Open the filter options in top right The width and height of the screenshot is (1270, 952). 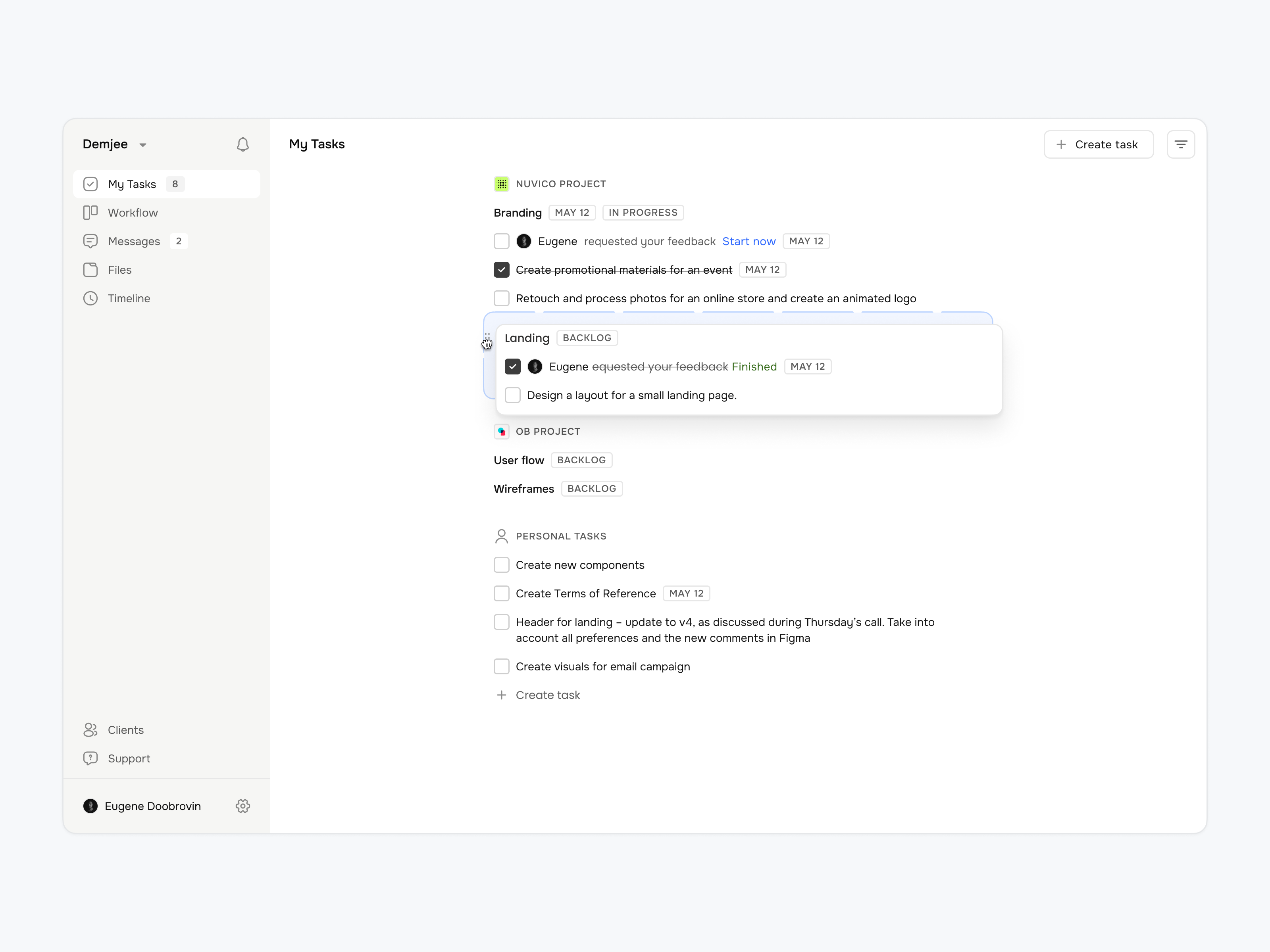[1181, 144]
